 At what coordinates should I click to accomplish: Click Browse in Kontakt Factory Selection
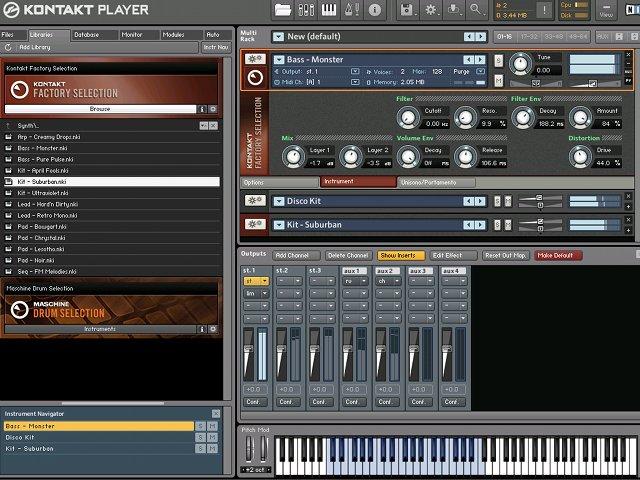(x=100, y=109)
